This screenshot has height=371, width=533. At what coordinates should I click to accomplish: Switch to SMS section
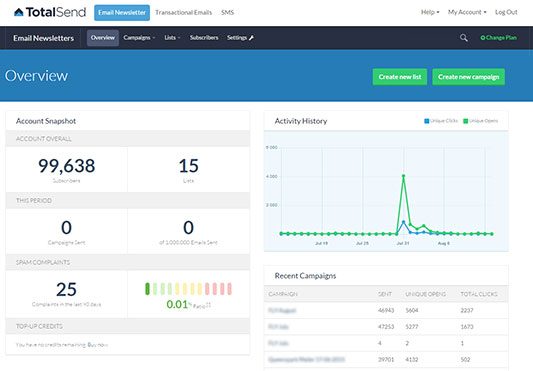(227, 13)
